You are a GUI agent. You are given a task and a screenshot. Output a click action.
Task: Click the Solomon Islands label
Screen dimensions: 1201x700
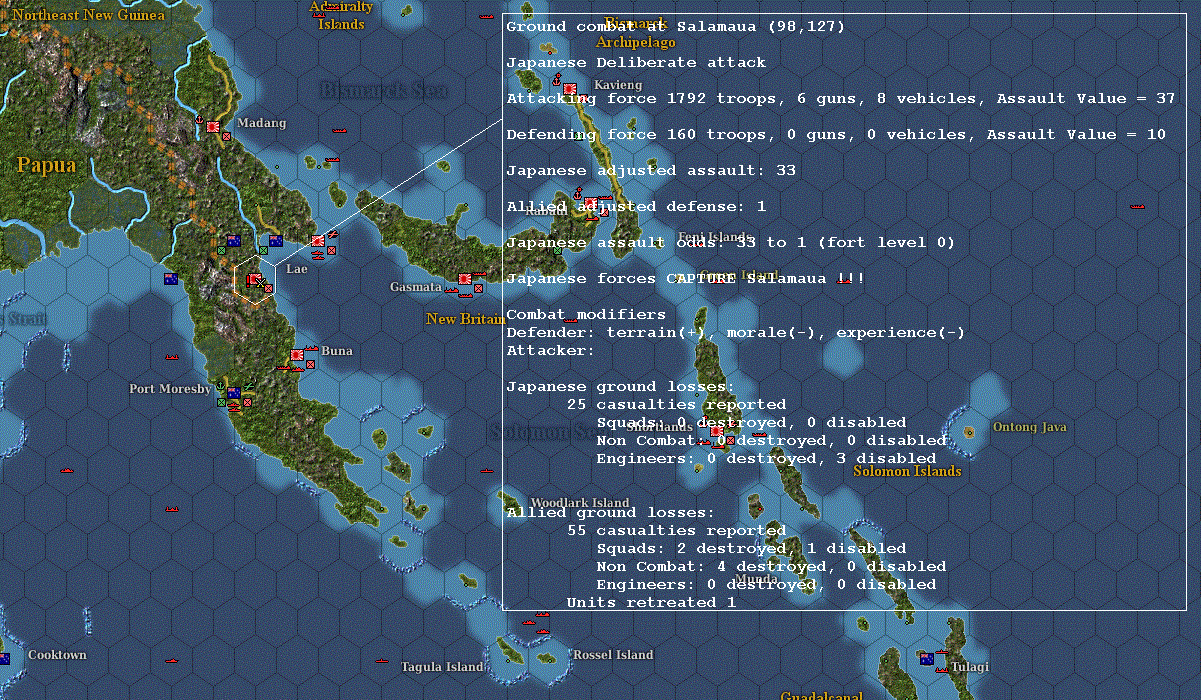pyautogui.click(x=907, y=471)
